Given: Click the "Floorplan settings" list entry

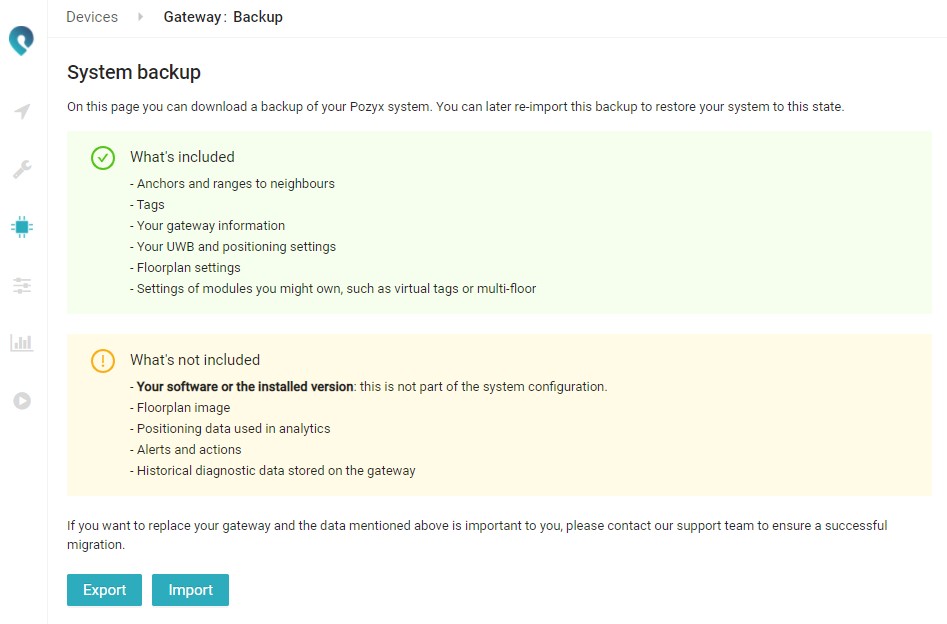Looking at the screenshot, I should point(188,268).
